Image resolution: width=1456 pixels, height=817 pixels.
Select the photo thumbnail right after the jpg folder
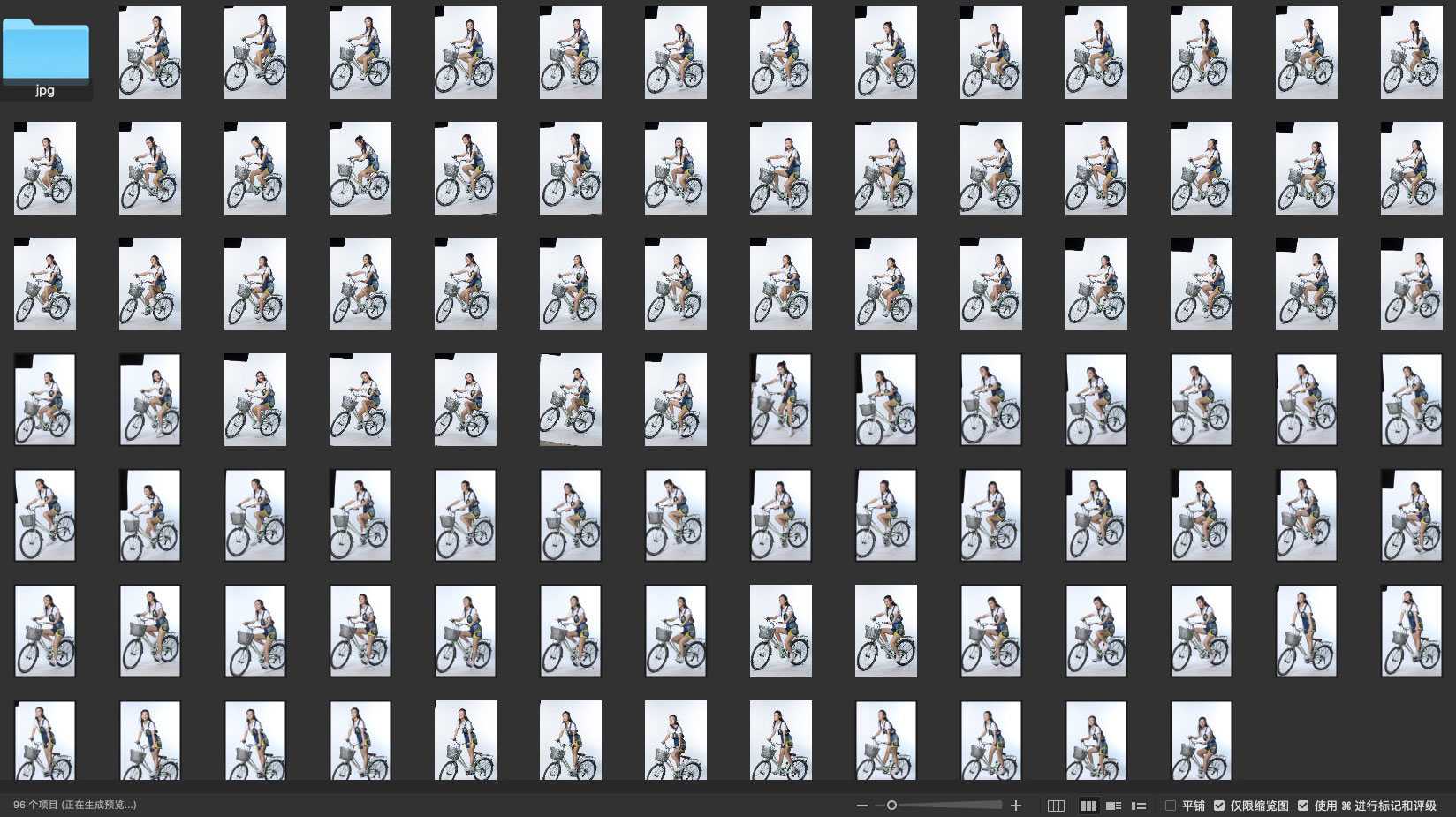(150, 52)
